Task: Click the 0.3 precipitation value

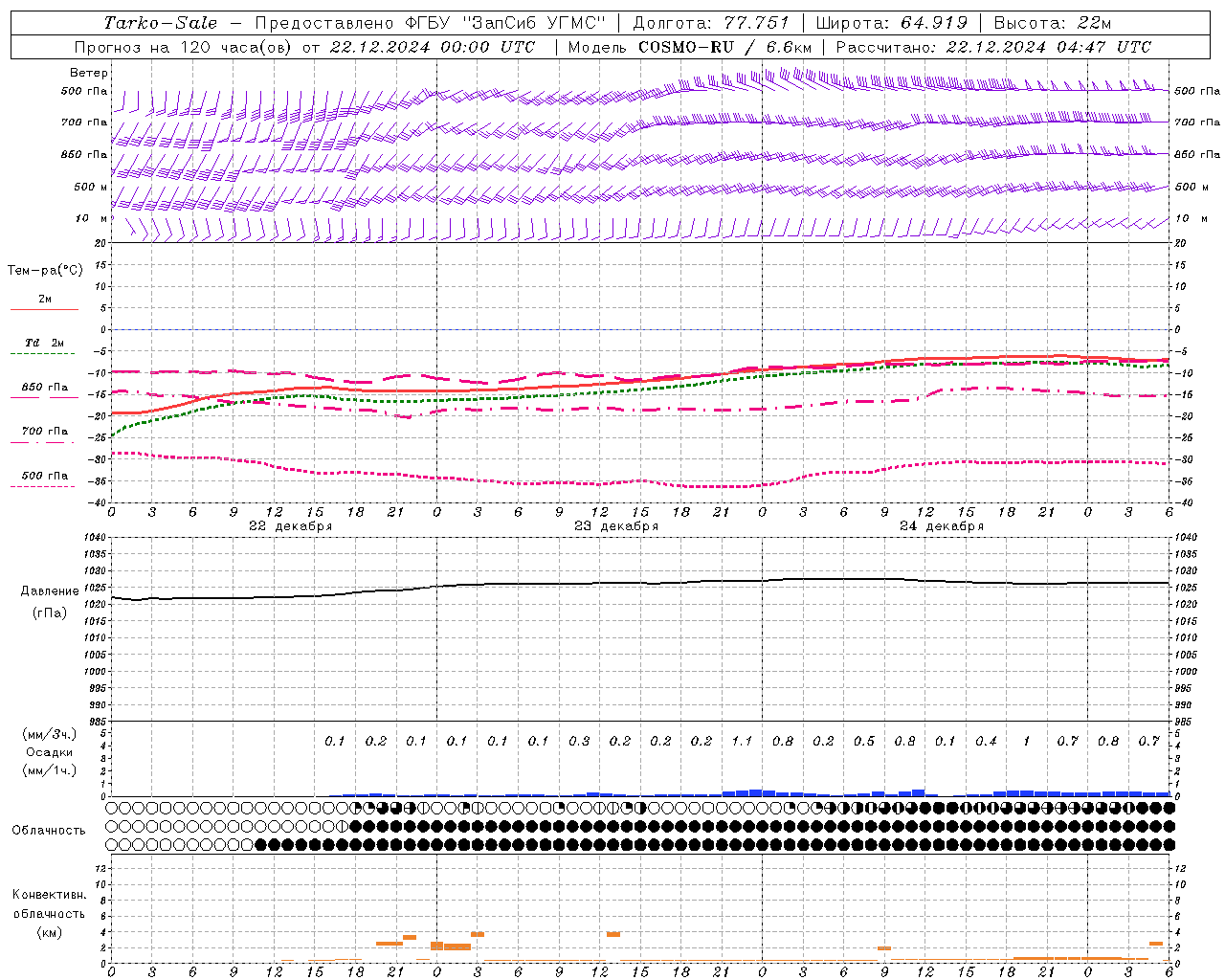Action: [579, 741]
